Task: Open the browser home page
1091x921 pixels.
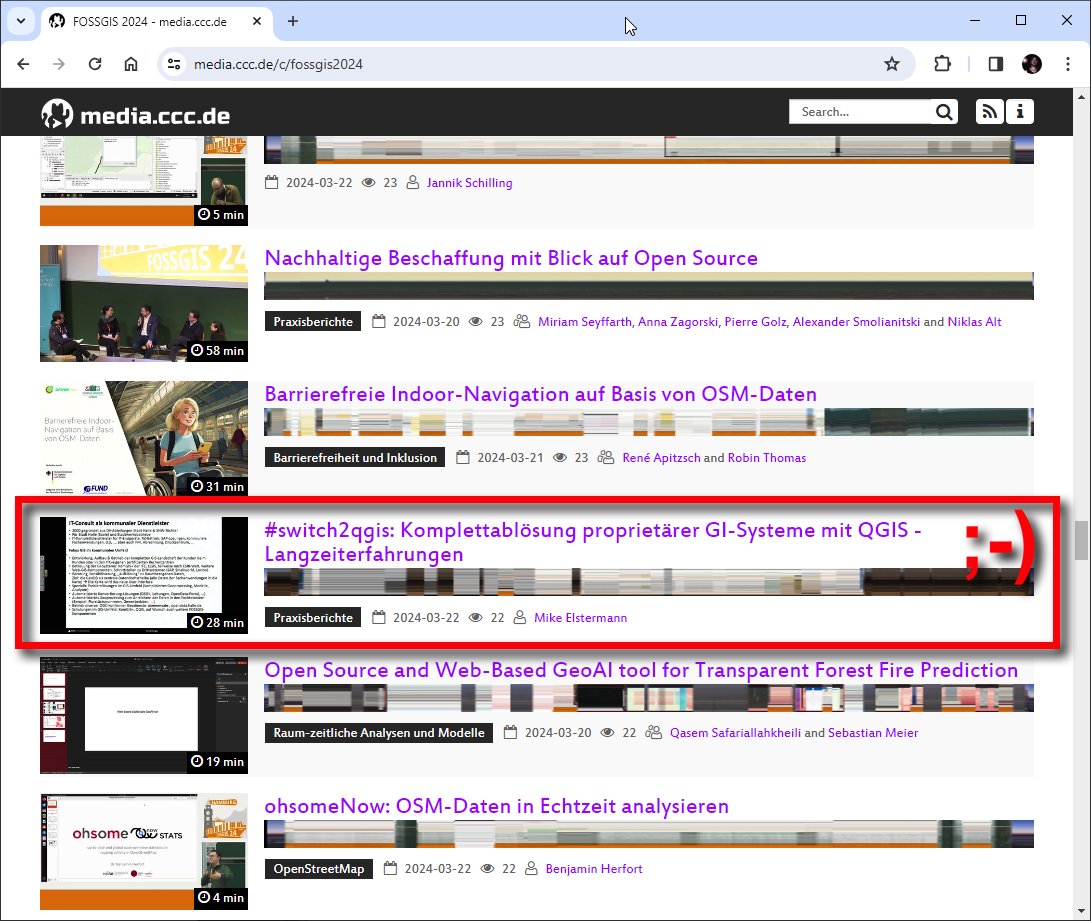Action: pos(131,64)
